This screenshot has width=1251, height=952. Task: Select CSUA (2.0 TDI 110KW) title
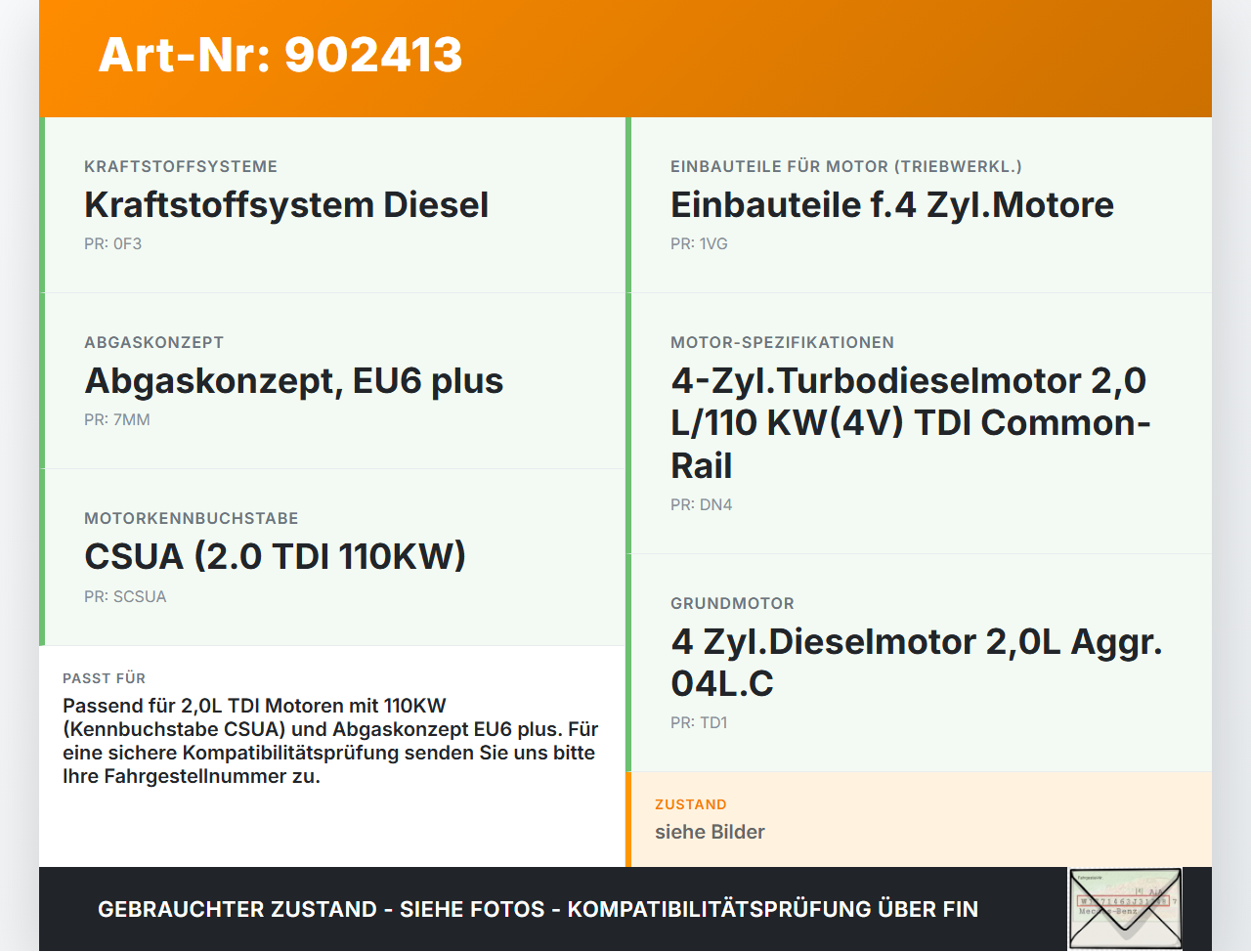(x=276, y=557)
